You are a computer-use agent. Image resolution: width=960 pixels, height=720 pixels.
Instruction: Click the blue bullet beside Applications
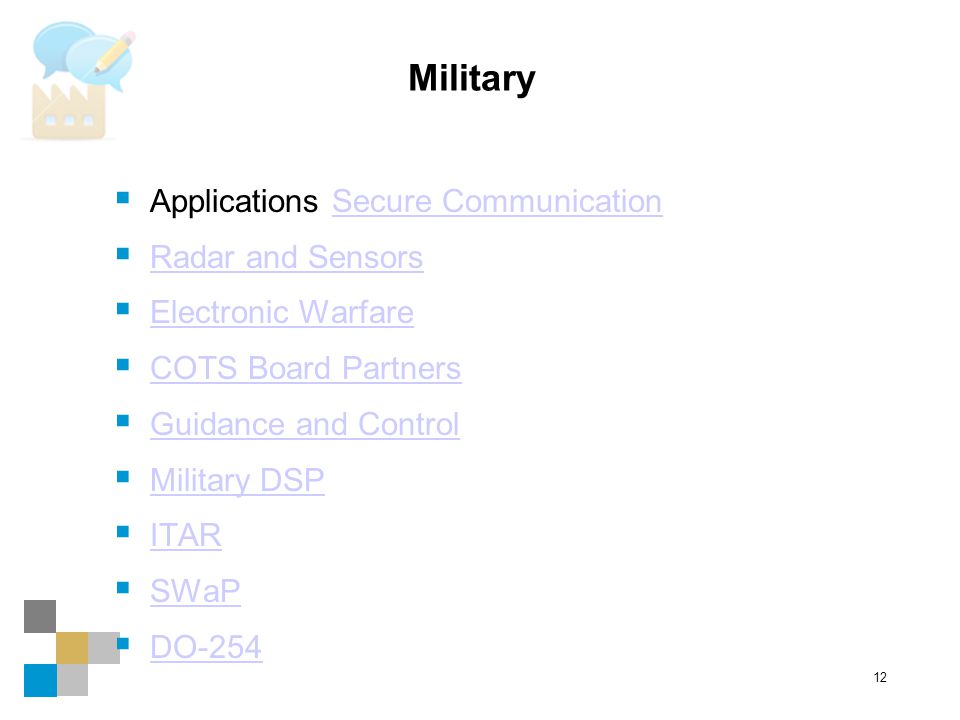(122, 197)
